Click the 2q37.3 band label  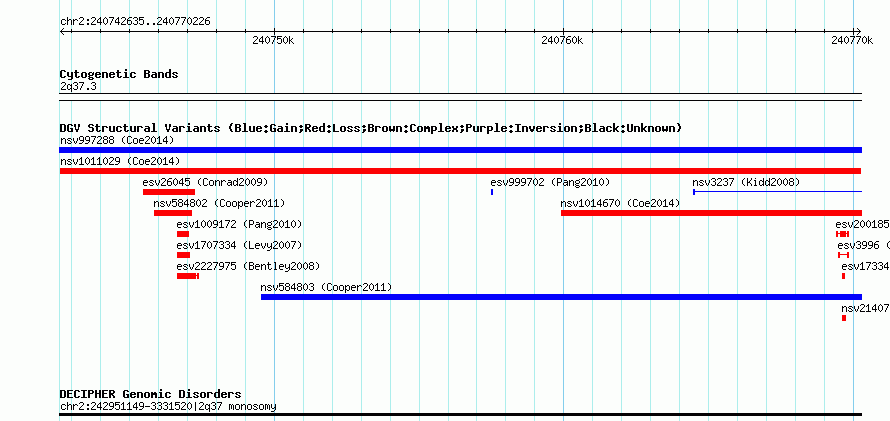(78, 86)
